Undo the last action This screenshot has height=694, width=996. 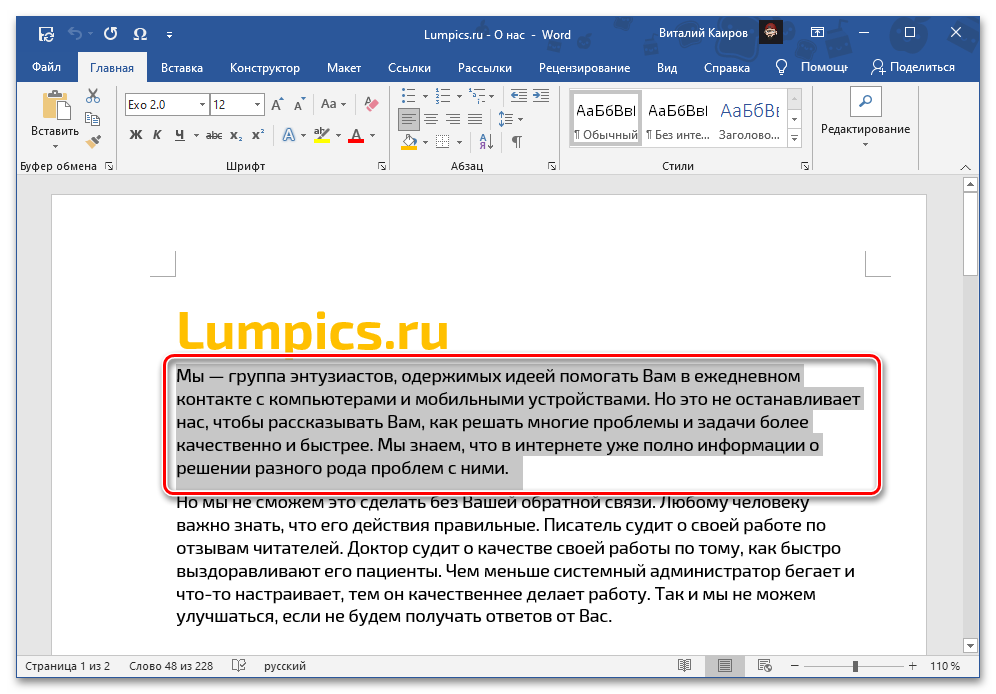click(x=75, y=34)
